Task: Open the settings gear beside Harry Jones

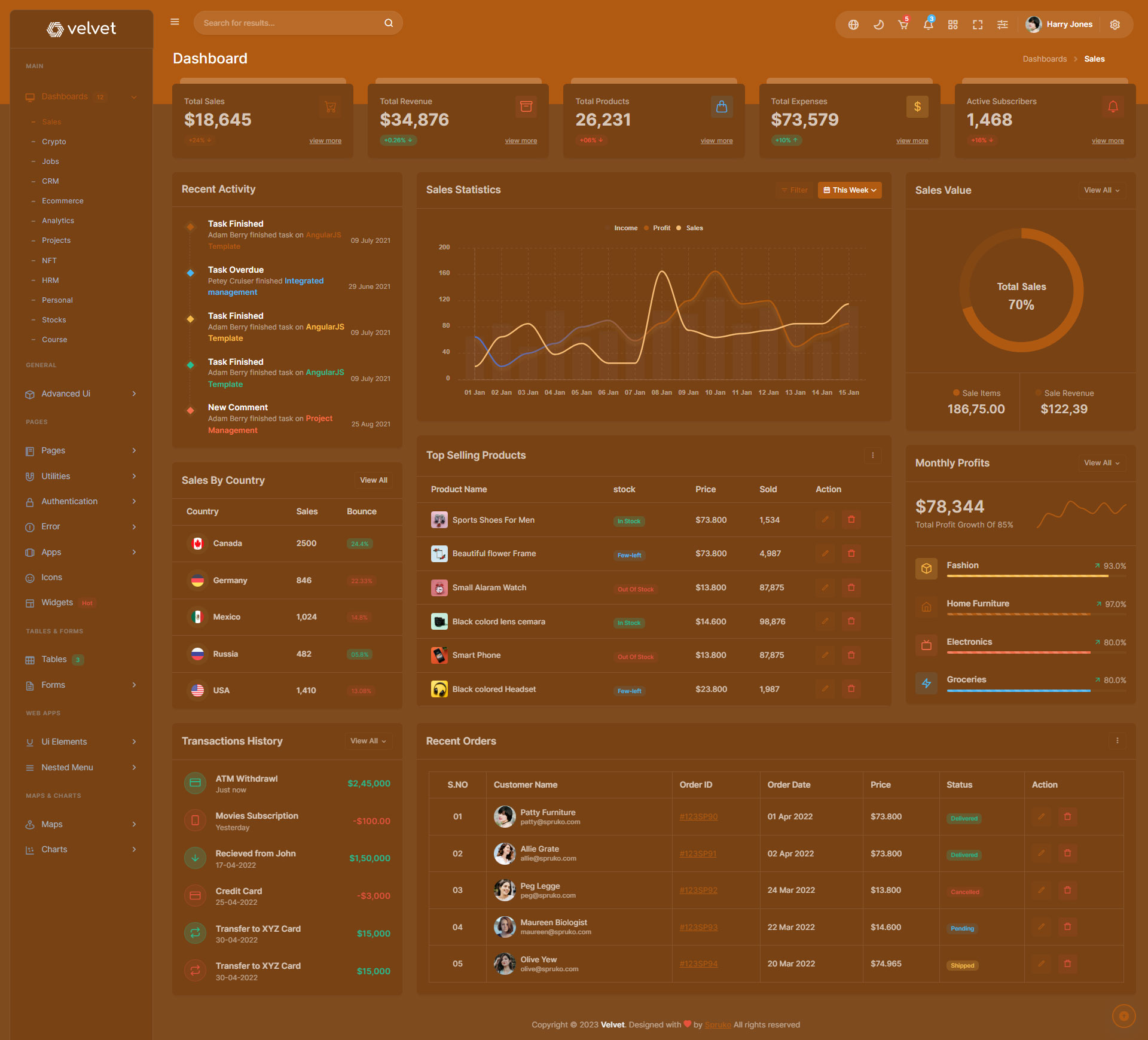Action: click(1115, 25)
